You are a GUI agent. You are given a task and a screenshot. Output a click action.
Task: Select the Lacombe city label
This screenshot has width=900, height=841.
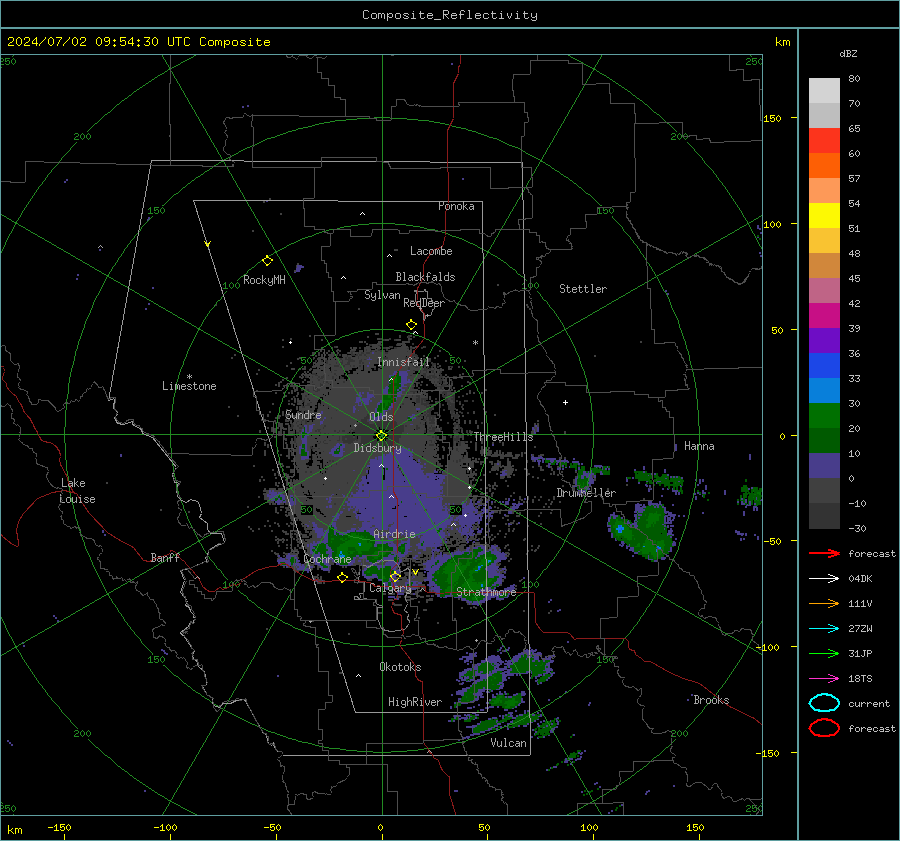coord(431,251)
